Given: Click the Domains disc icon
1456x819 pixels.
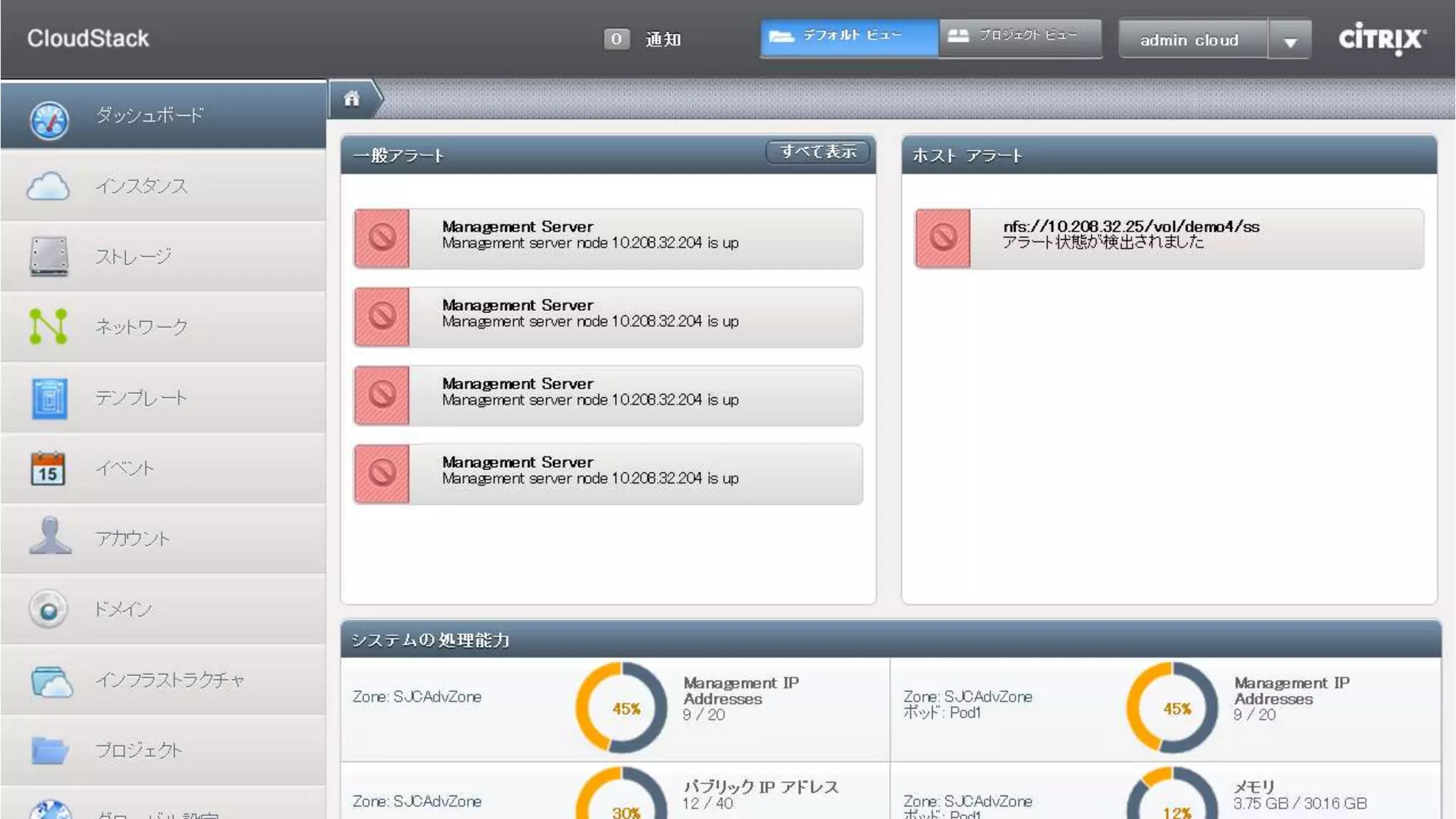Looking at the screenshot, I should (x=48, y=609).
